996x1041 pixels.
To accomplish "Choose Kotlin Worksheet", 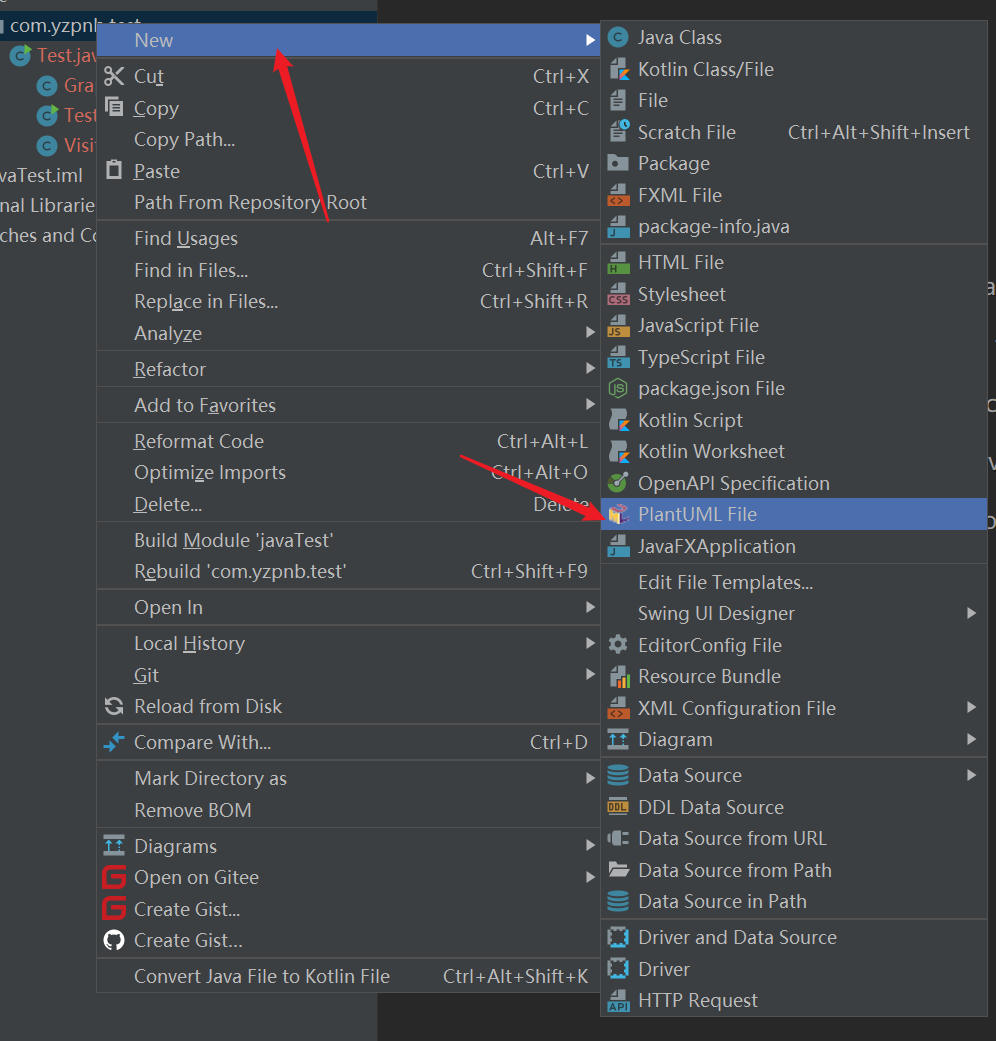I will click(x=794, y=451).
